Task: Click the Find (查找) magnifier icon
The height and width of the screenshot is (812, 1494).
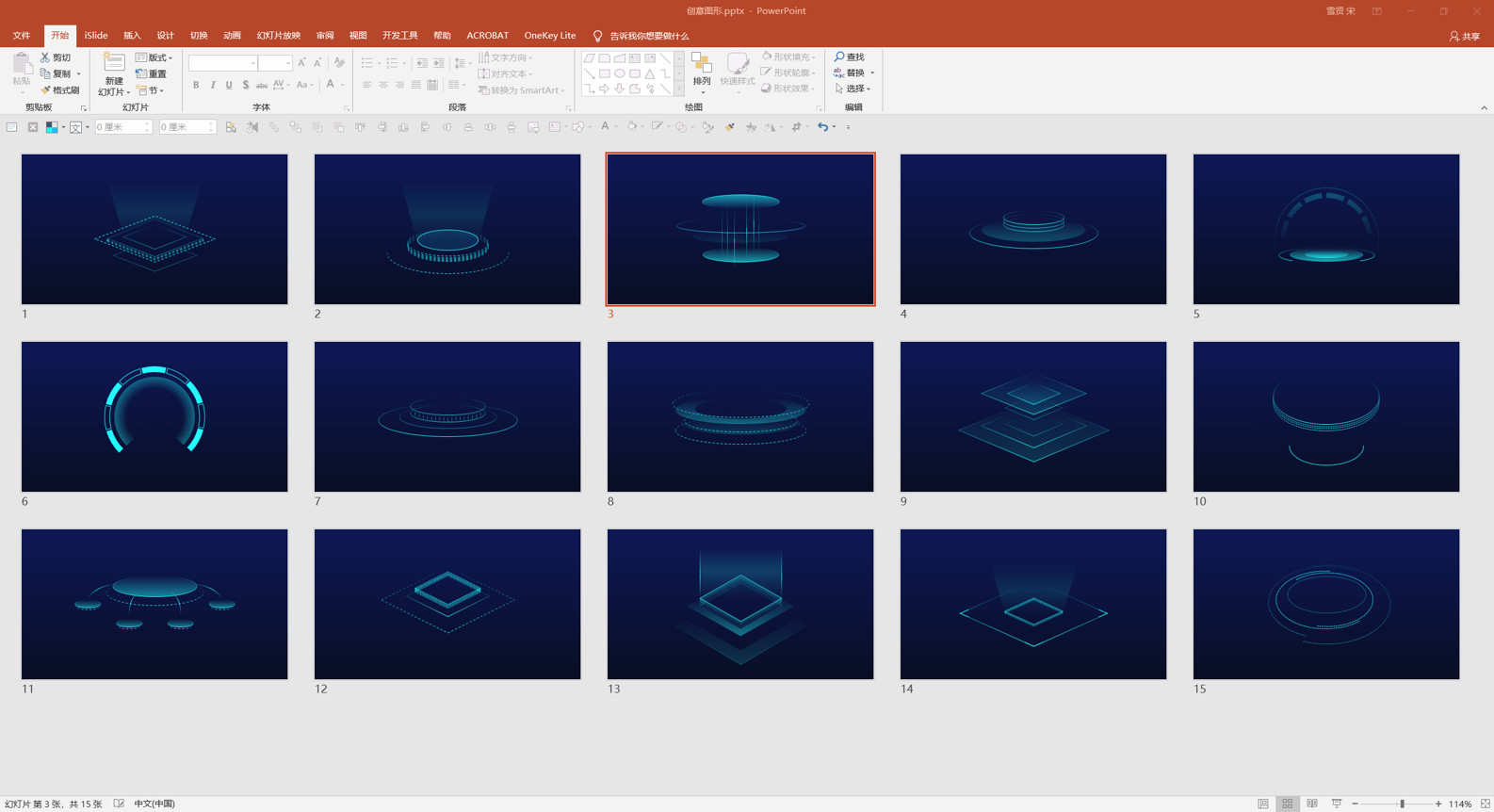Action: click(839, 57)
